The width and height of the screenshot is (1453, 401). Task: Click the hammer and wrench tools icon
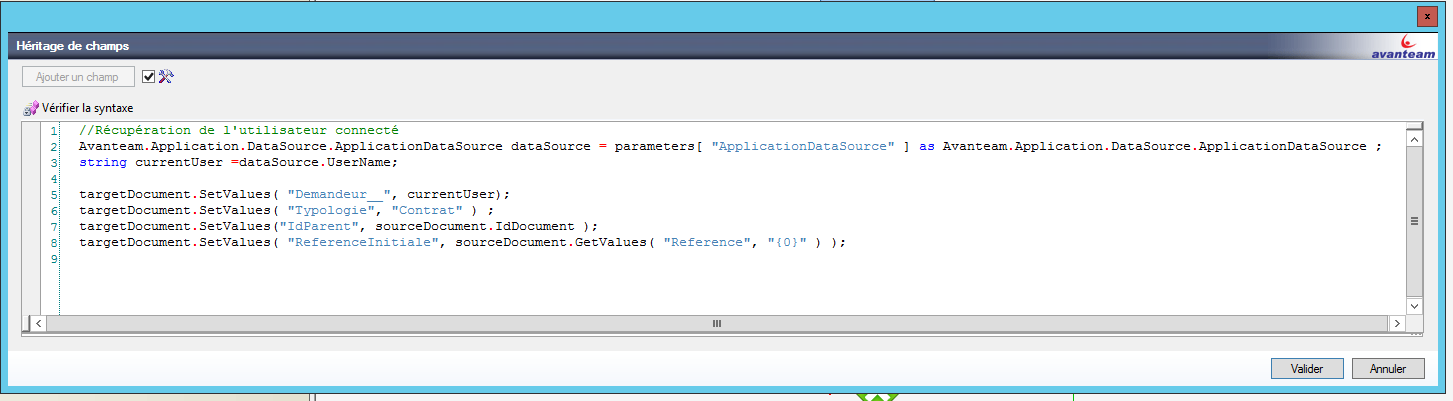pos(166,77)
